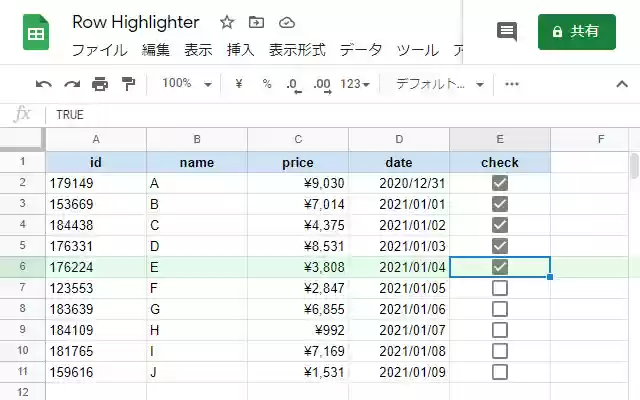Select cell with id 176224
Screen dimensions: 640x400
(x=96, y=267)
